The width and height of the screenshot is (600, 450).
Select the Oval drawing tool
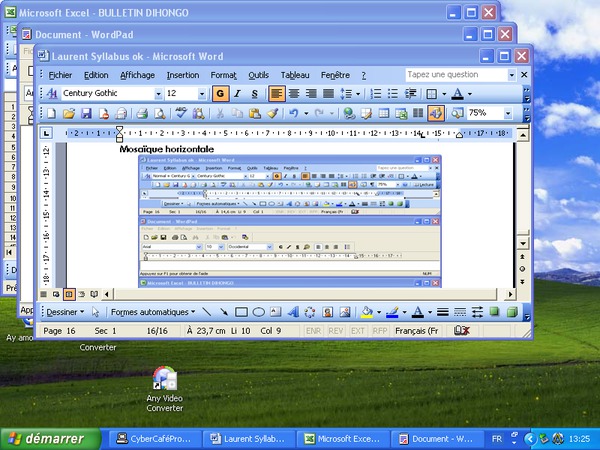pyautogui.click(x=257, y=312)
